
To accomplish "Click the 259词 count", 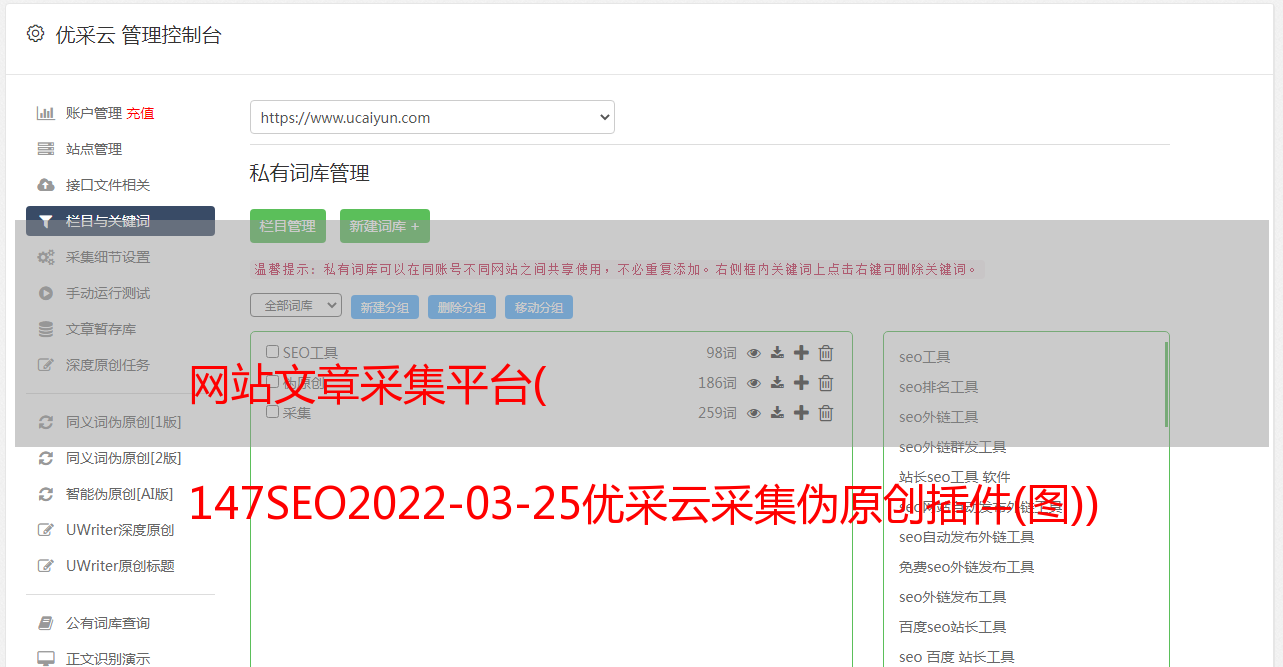I will (x=717, y=413).
